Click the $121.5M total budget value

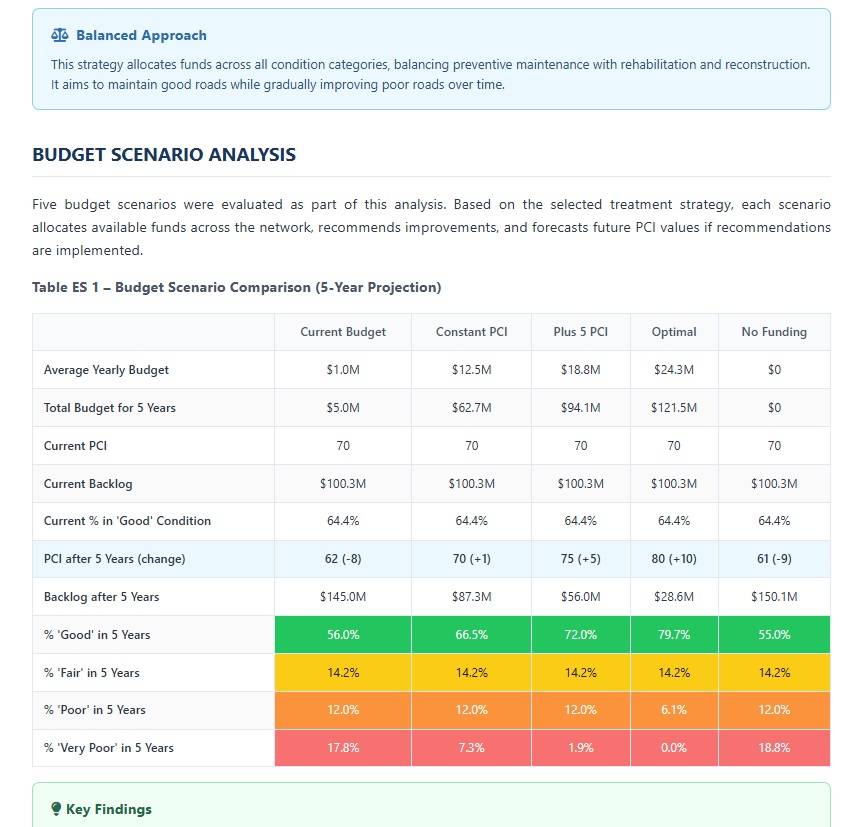[673, 407]
